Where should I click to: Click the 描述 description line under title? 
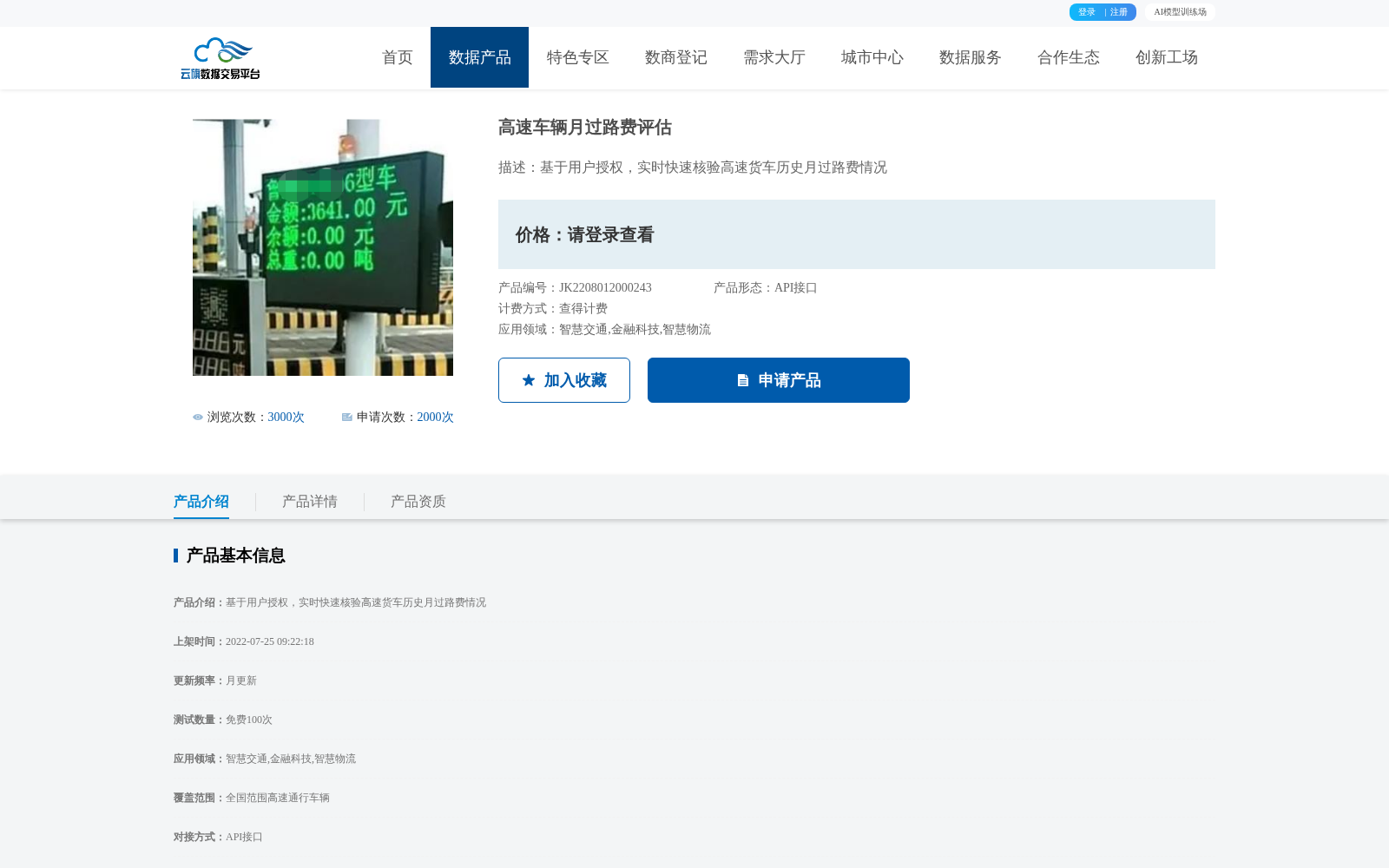tap(693, 168)
